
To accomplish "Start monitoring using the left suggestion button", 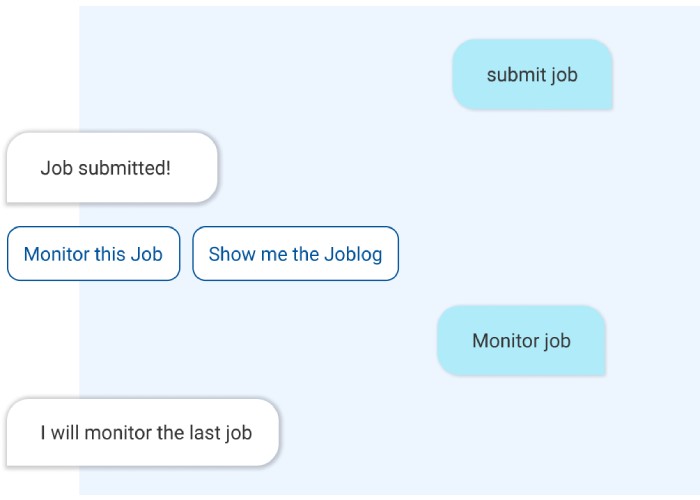I will pos(93,254).
